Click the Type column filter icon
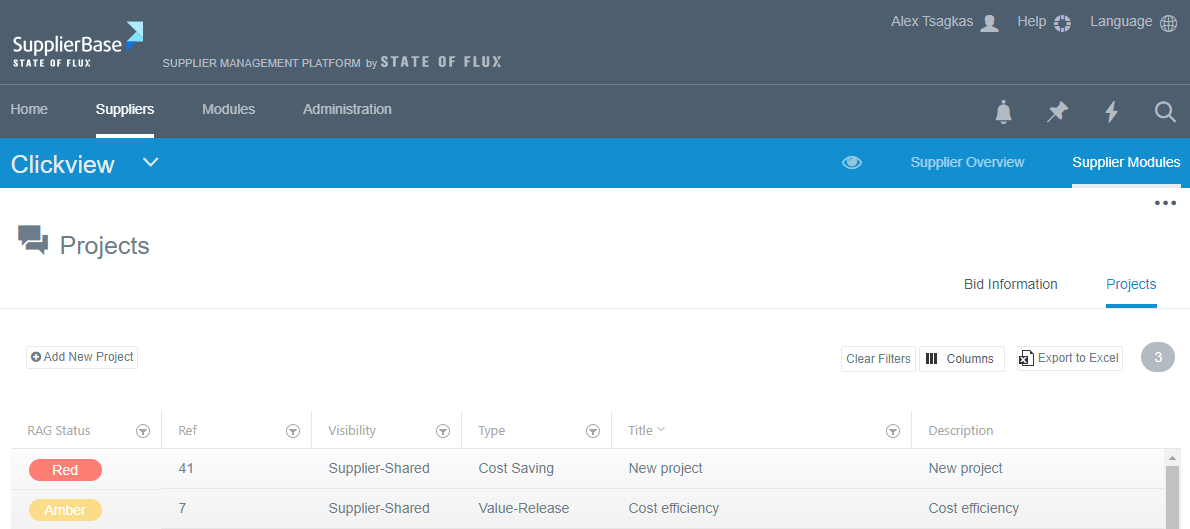Viewport: 1190px width, 529px height. coord(593,431)
